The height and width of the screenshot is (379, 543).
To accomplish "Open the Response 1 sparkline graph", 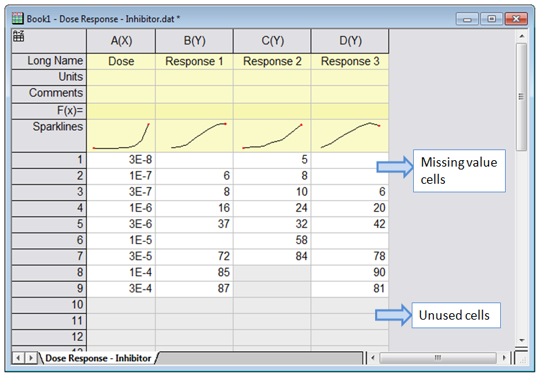I will pyautogui.click(x=195, y=136).
